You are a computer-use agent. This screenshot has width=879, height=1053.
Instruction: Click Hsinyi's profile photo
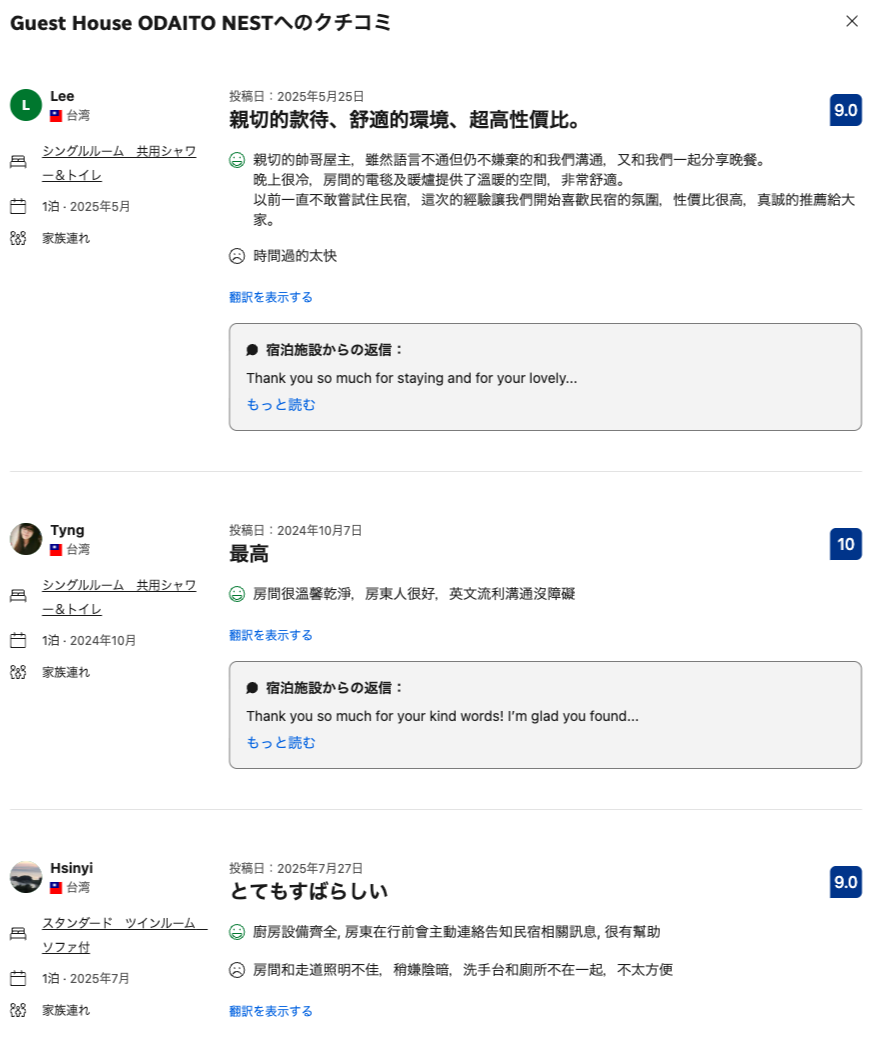pyautogui.click(x=26, y=877)
